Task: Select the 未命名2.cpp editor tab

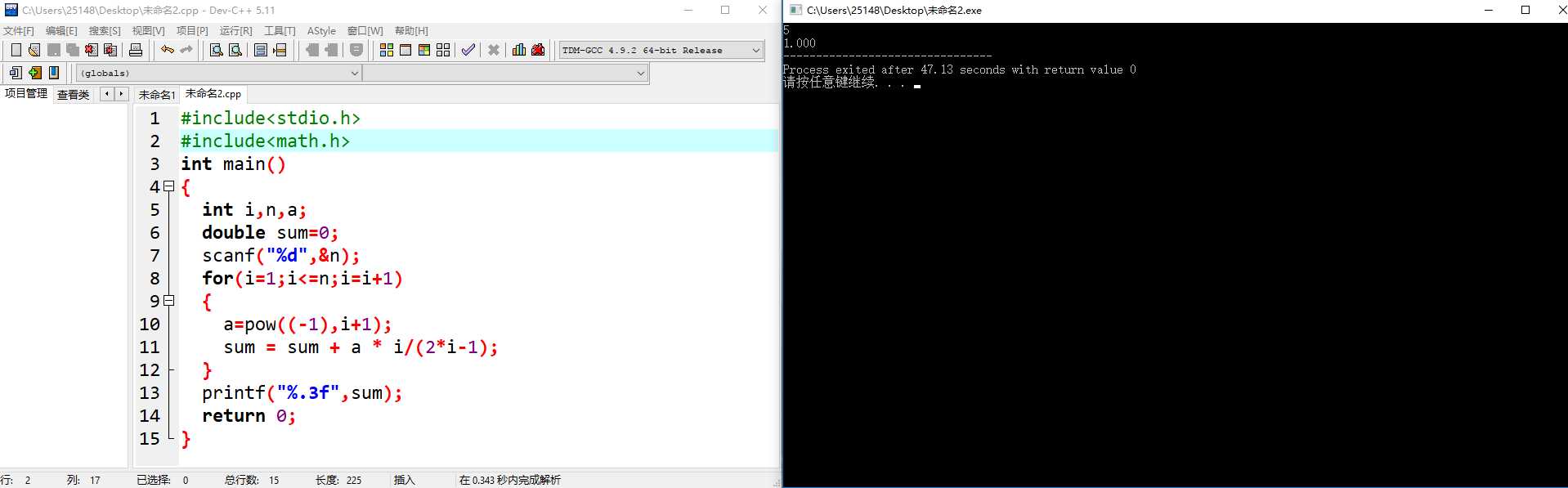Action: click(x=213, y=93)
